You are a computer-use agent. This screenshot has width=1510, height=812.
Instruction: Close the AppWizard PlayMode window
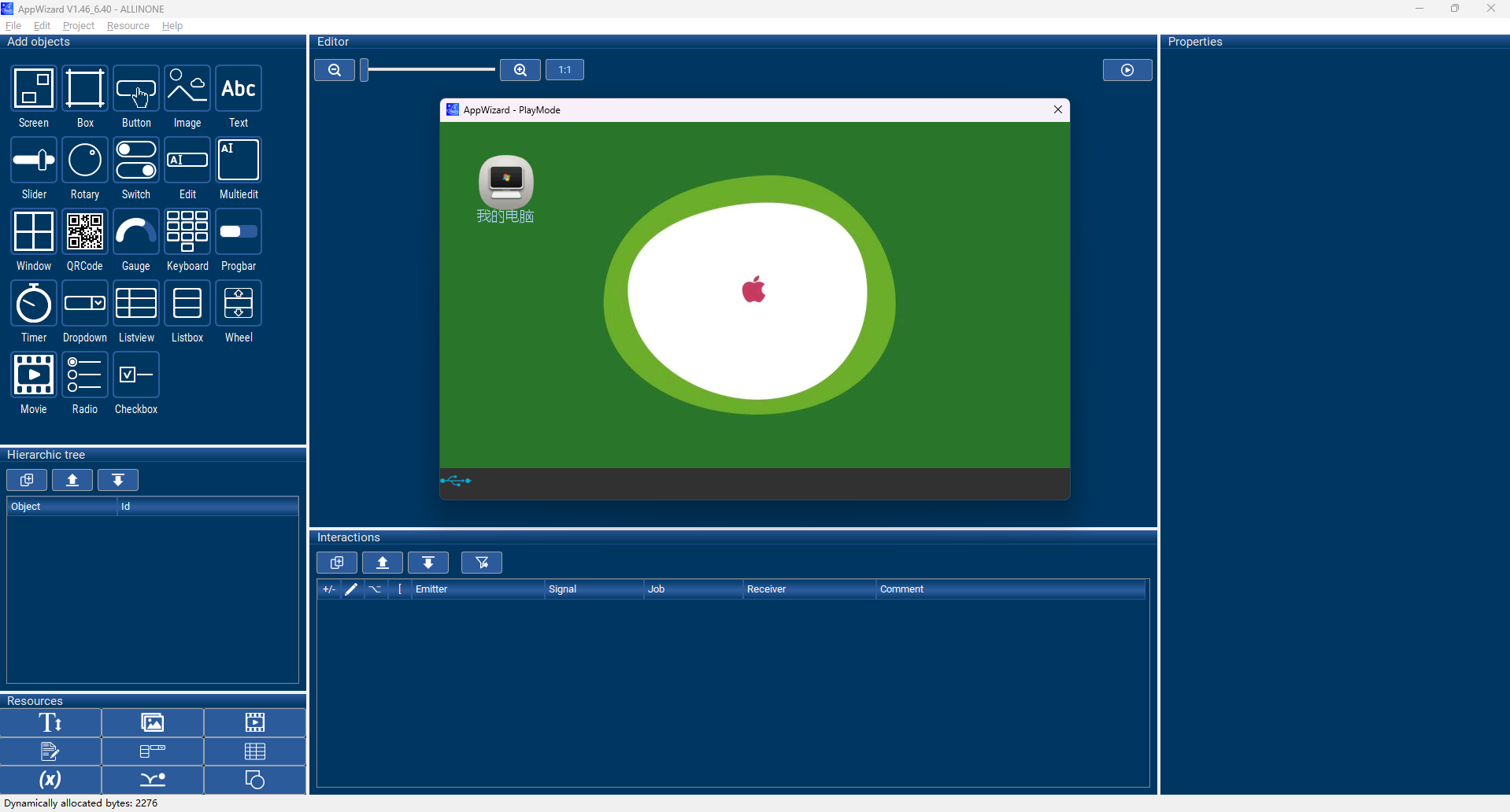pyautogui.click(x=1058, y=109)
